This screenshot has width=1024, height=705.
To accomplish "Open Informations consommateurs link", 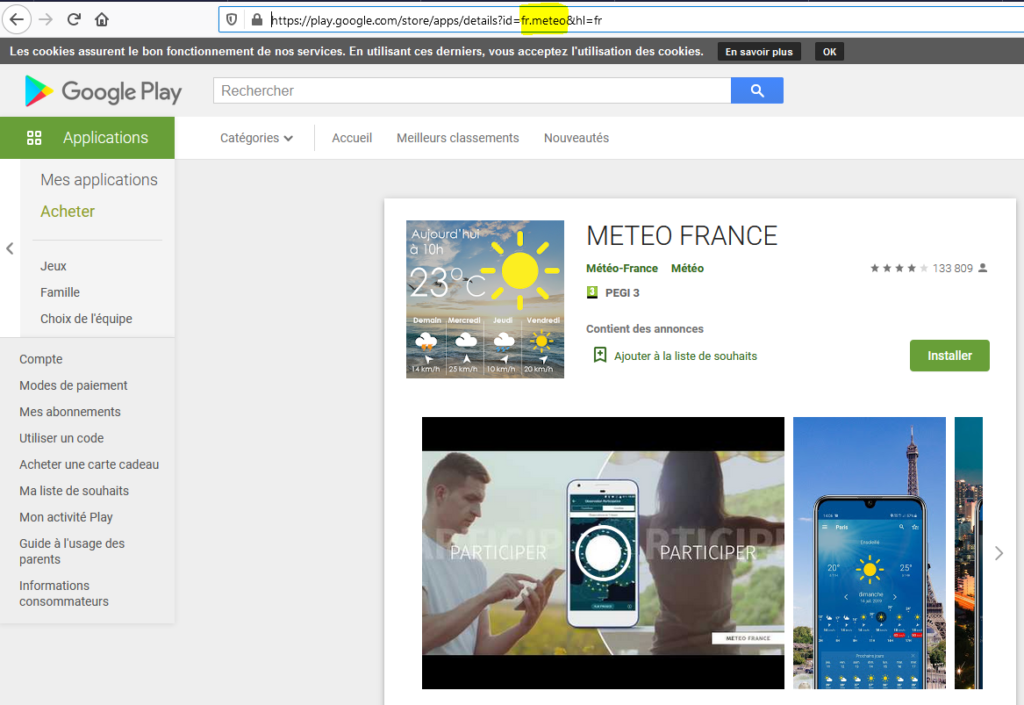I will pyautogui.click(x=64, y=593).
